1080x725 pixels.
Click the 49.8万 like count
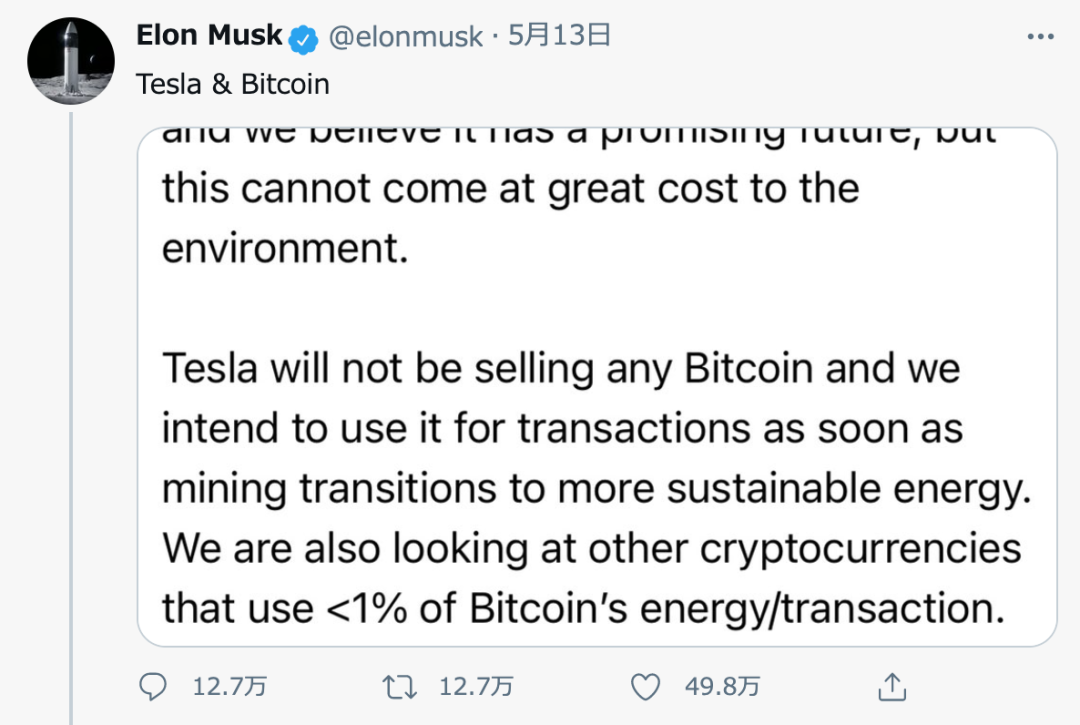click(x=723, y=686)
